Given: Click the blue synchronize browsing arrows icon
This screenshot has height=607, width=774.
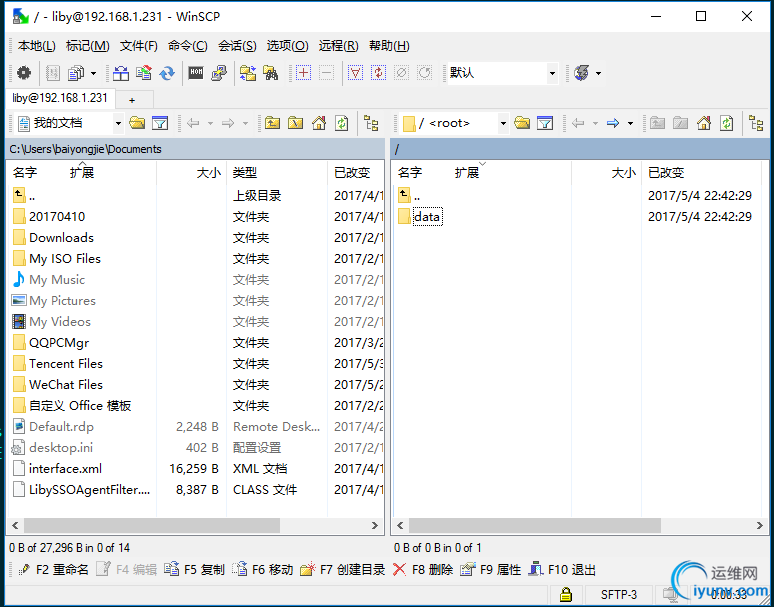Looking at the screenshot, I should [x=167, y=73].
